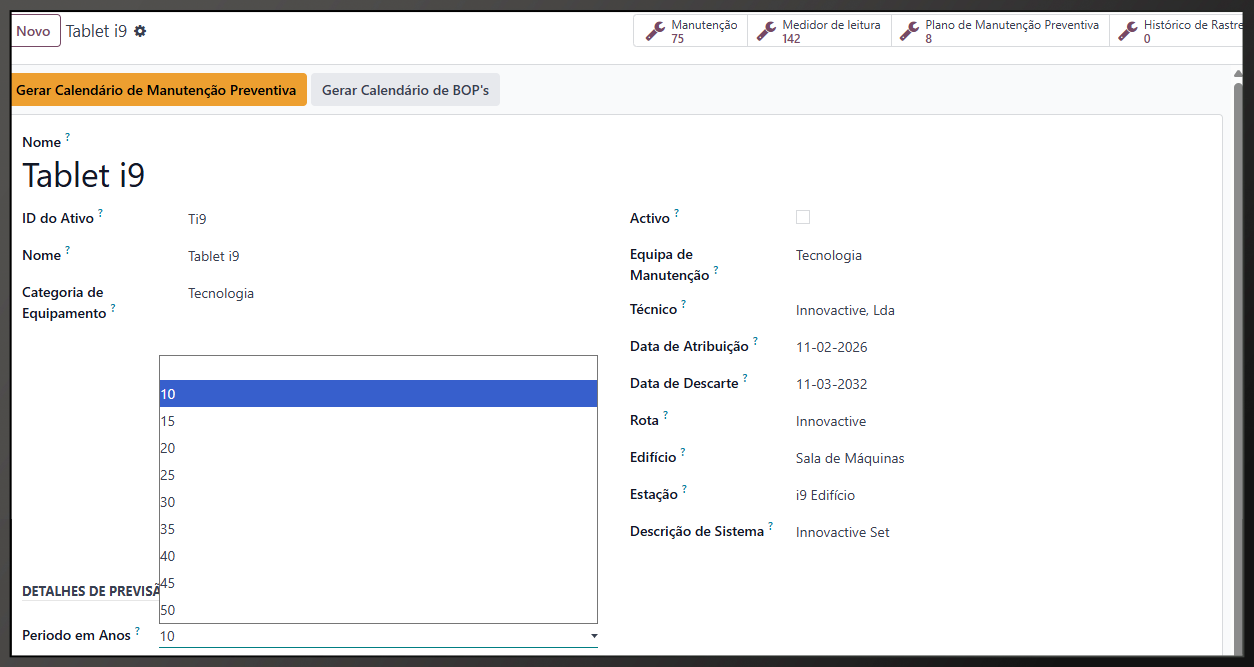Click the Equipa de Manutenção value Tecnologia
Screen dimensions: 1254x667
829,255
